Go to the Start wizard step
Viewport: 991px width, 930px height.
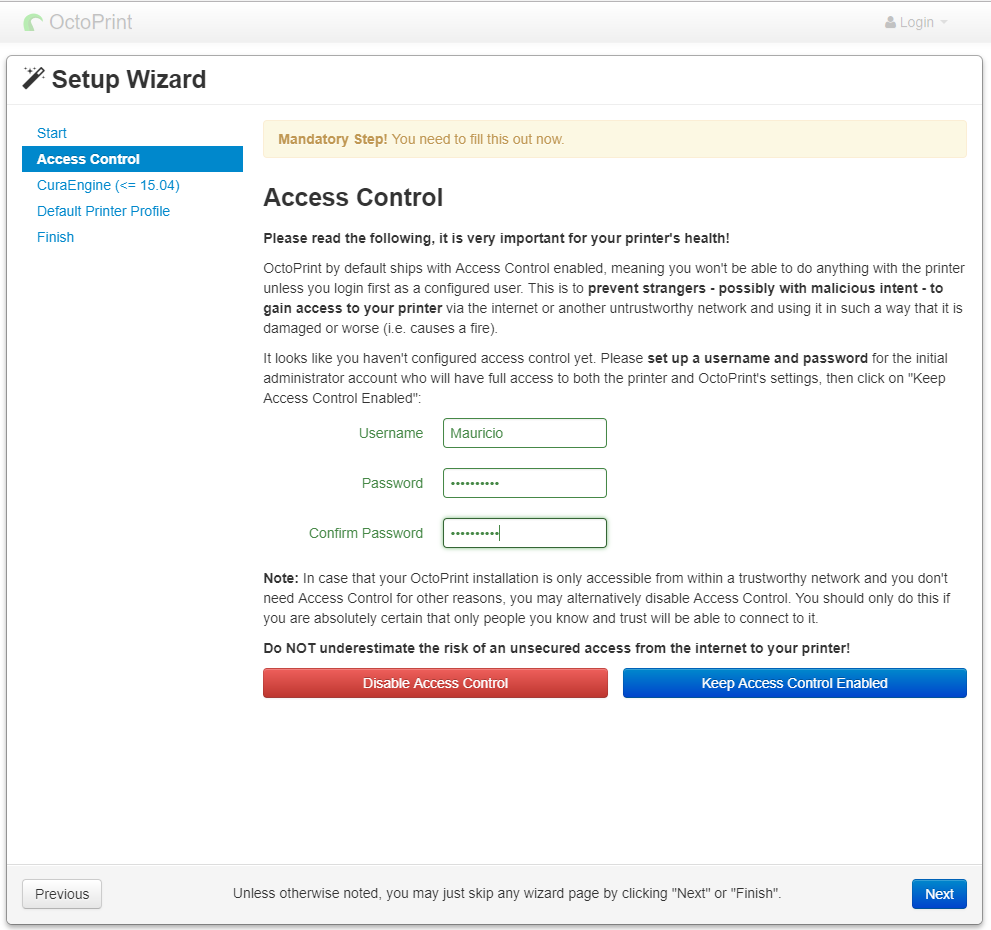[52, 133]
